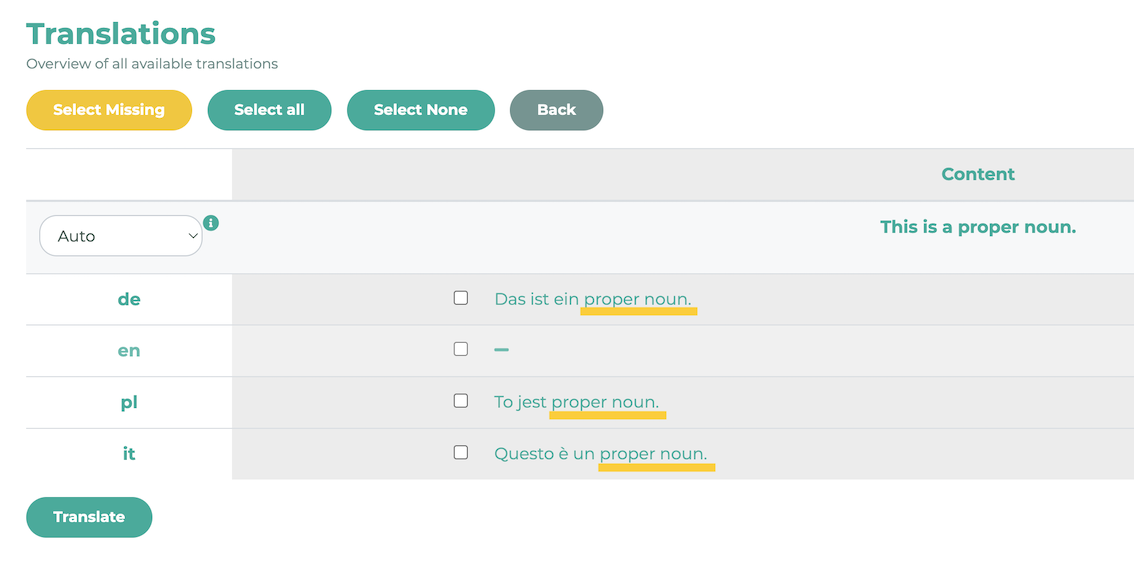1134x565 pixels.
Task: Select the Italian translation checkbox
Action: [461, 452]
